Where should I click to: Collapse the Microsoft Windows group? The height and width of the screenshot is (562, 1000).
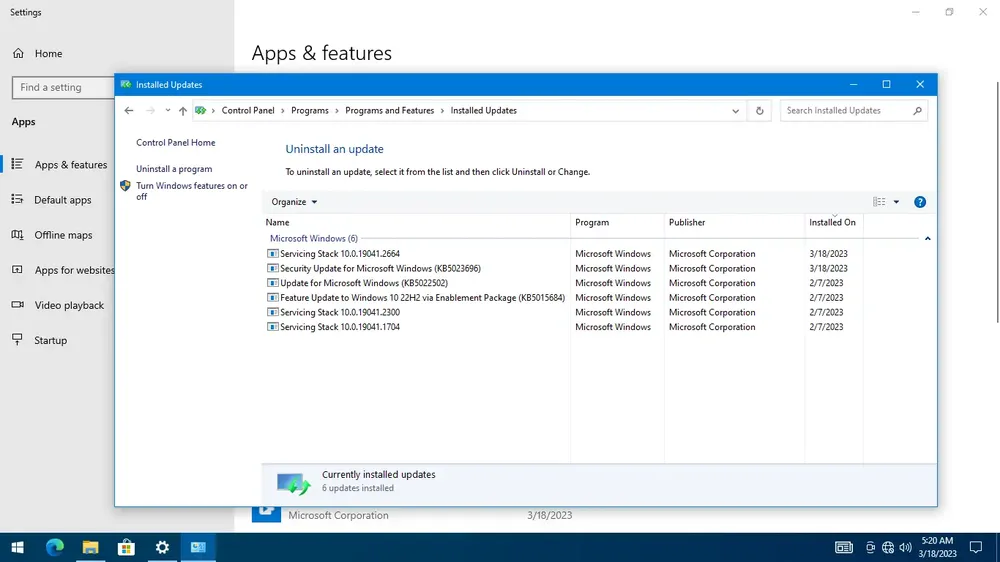coord(927,239)
